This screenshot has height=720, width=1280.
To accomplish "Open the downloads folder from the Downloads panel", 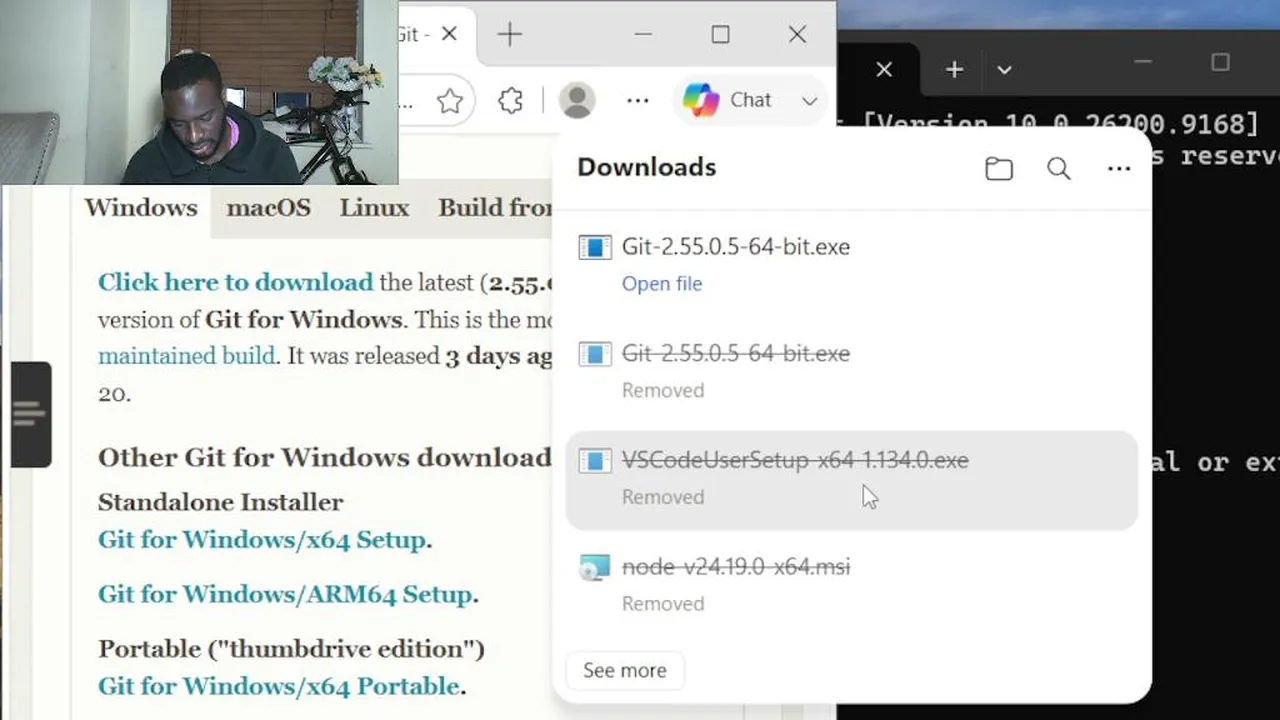I will point(999,169).
